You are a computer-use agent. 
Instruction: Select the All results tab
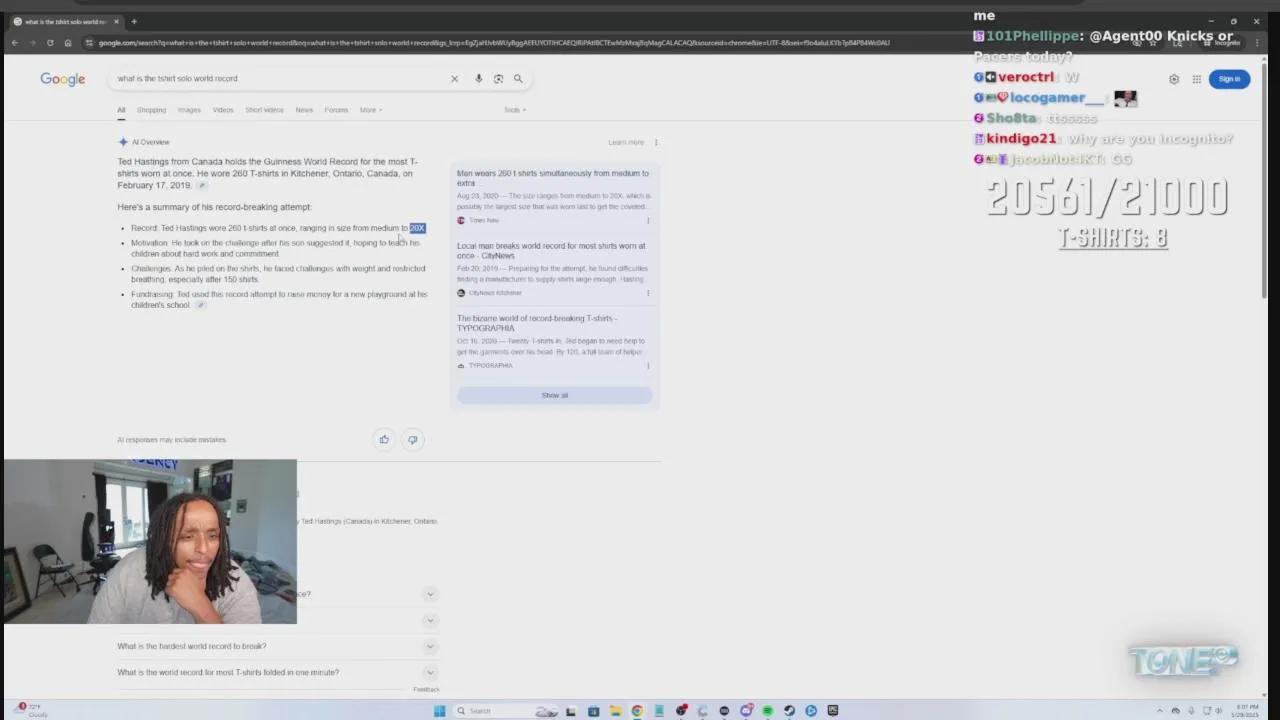(121, 110)
